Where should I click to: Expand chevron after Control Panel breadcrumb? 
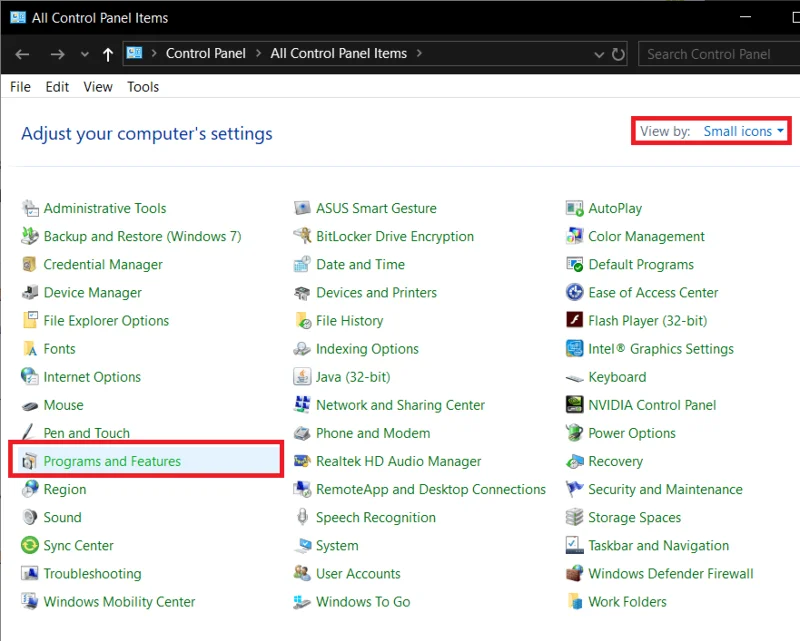pos(258,53)
